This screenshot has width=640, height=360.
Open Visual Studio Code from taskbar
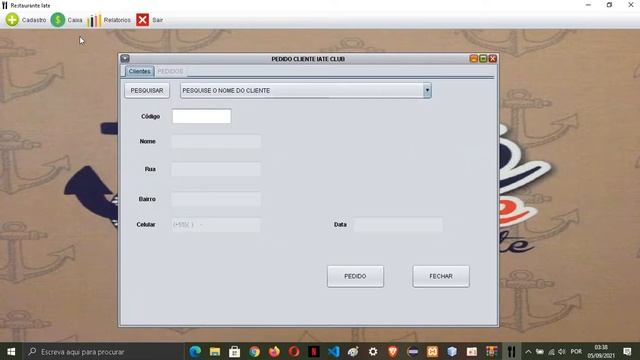(x=333, y=351)
